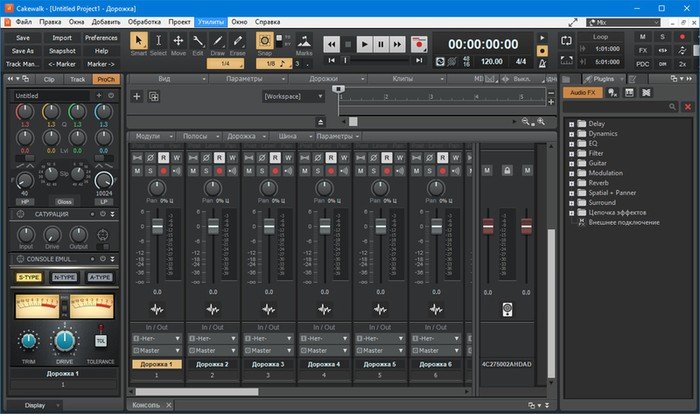Expand the Цепочка эффектов folder

pyautogui.click(x=571, y=213)
